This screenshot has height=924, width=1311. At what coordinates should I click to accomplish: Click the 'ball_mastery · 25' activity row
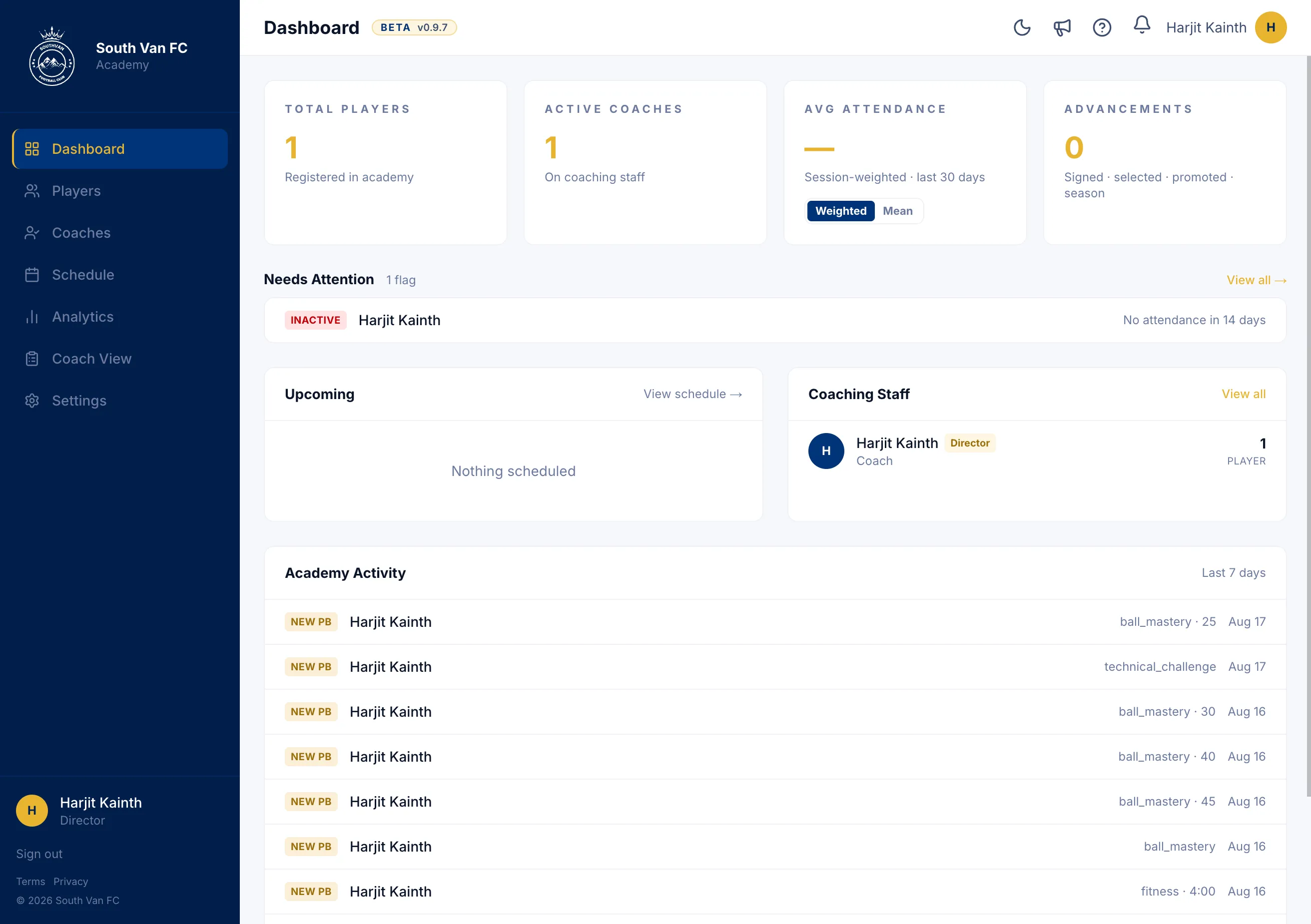[x=775, y=622]
